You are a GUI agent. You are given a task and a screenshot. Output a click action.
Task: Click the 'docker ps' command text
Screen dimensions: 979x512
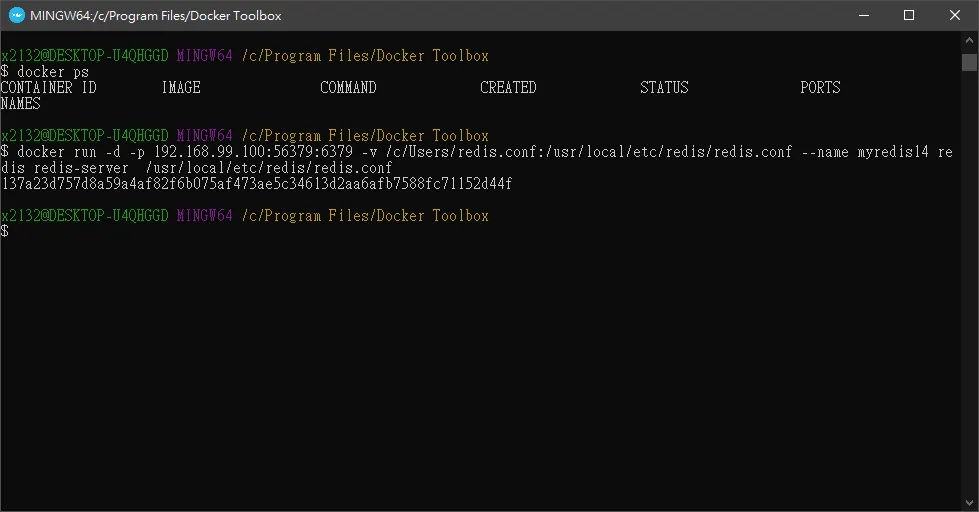53,72
